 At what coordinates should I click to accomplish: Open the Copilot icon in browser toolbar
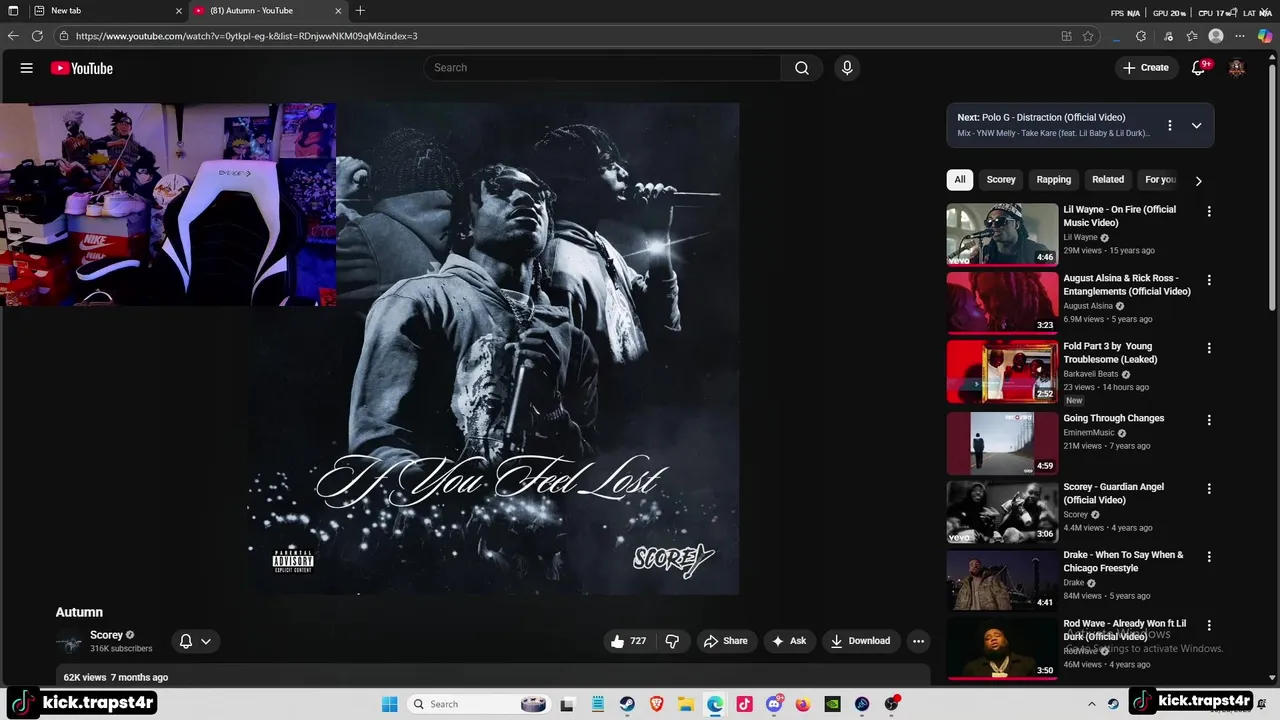[x=1265, y=36]
